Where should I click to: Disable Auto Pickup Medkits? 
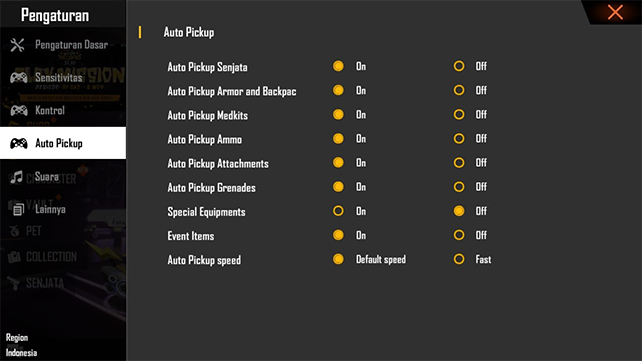(459, 114)
